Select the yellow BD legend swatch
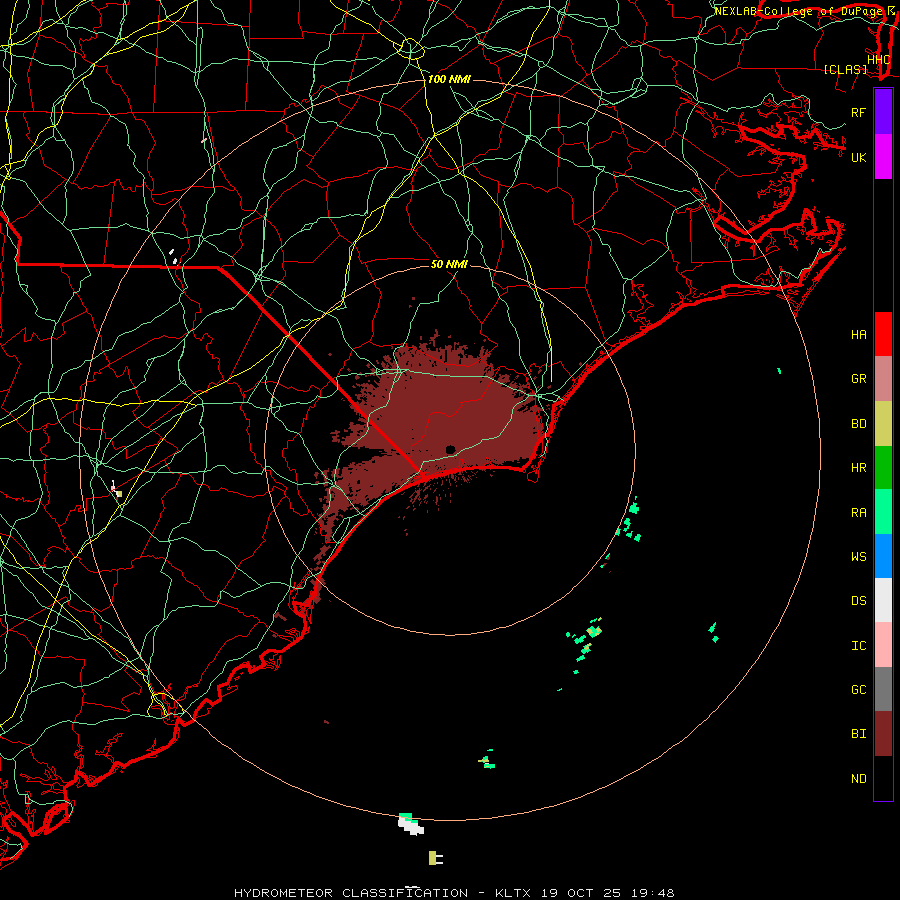This screenshot has height=900, width=900. [x=883, y=424]
